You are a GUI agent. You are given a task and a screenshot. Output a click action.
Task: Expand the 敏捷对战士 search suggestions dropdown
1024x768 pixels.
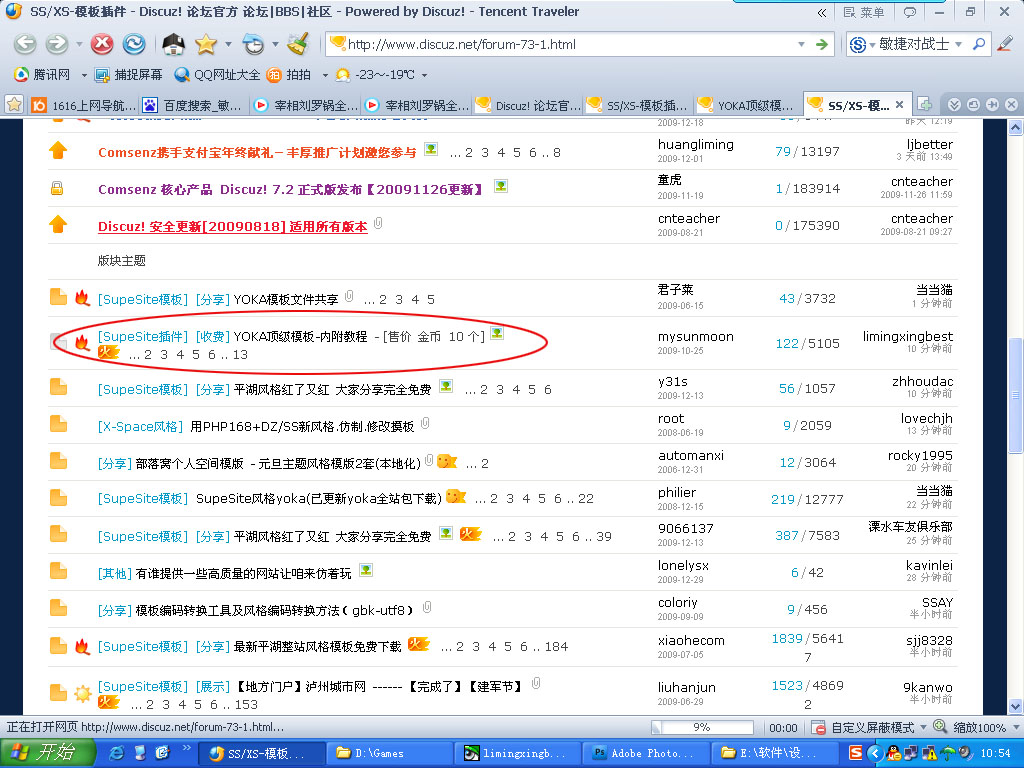point(959,44)
